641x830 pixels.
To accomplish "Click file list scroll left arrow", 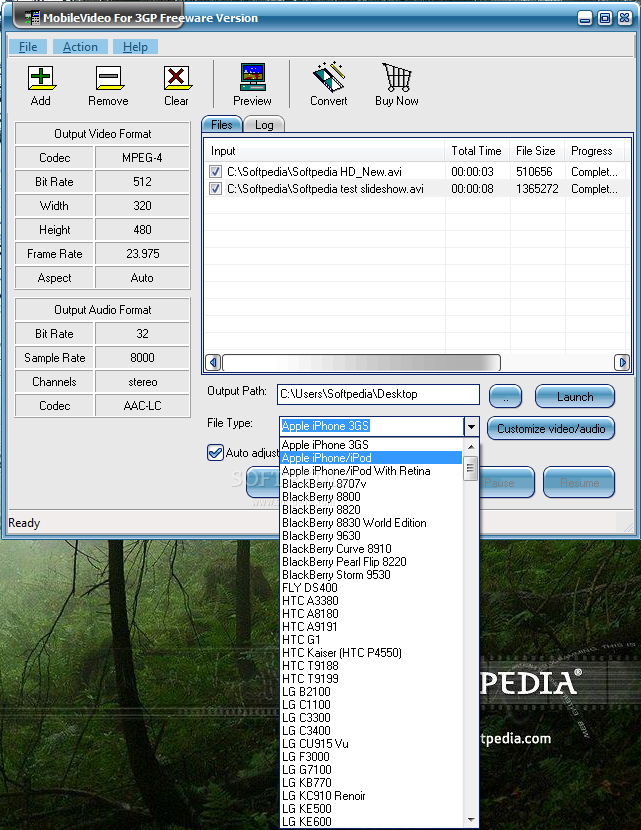I will pyautogui.click(x=213, y=363).
